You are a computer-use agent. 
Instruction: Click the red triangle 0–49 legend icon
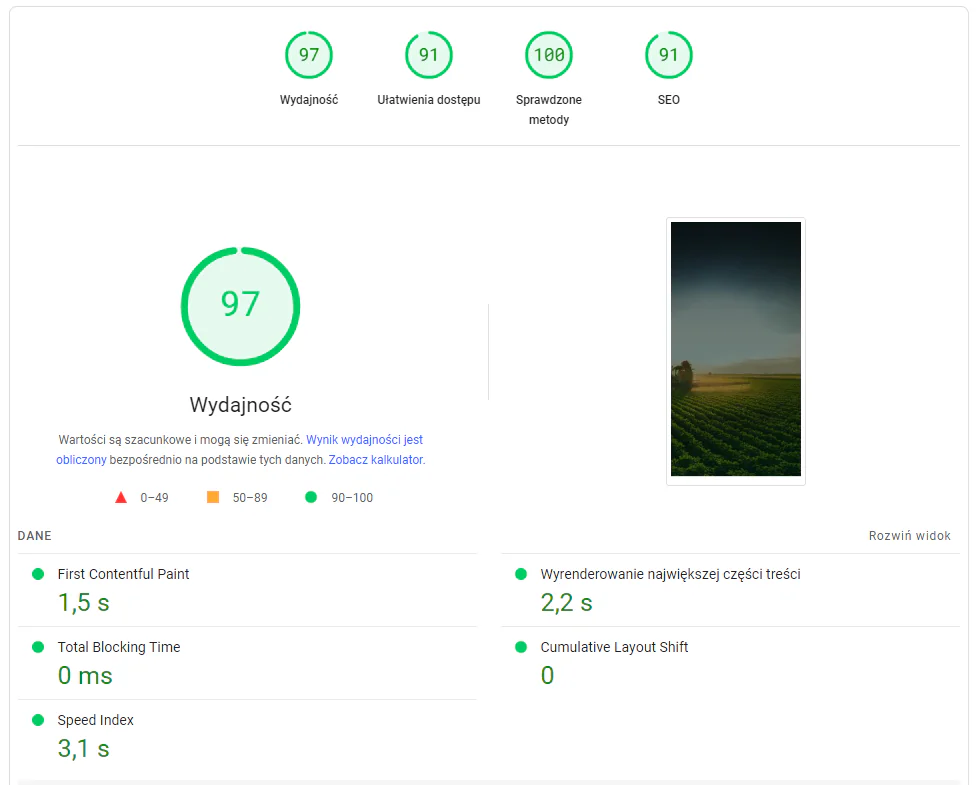coord(121,497)
